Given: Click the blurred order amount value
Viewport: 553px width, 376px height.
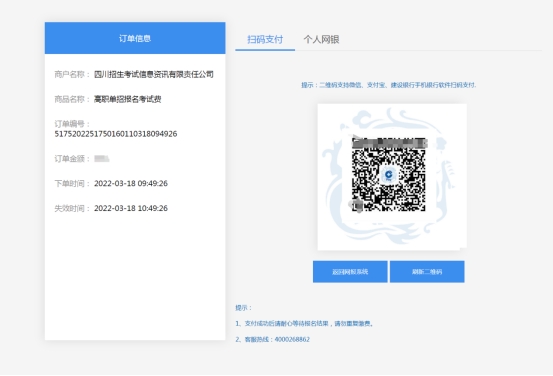Looking at the screenshot, I should click(102, 159).
